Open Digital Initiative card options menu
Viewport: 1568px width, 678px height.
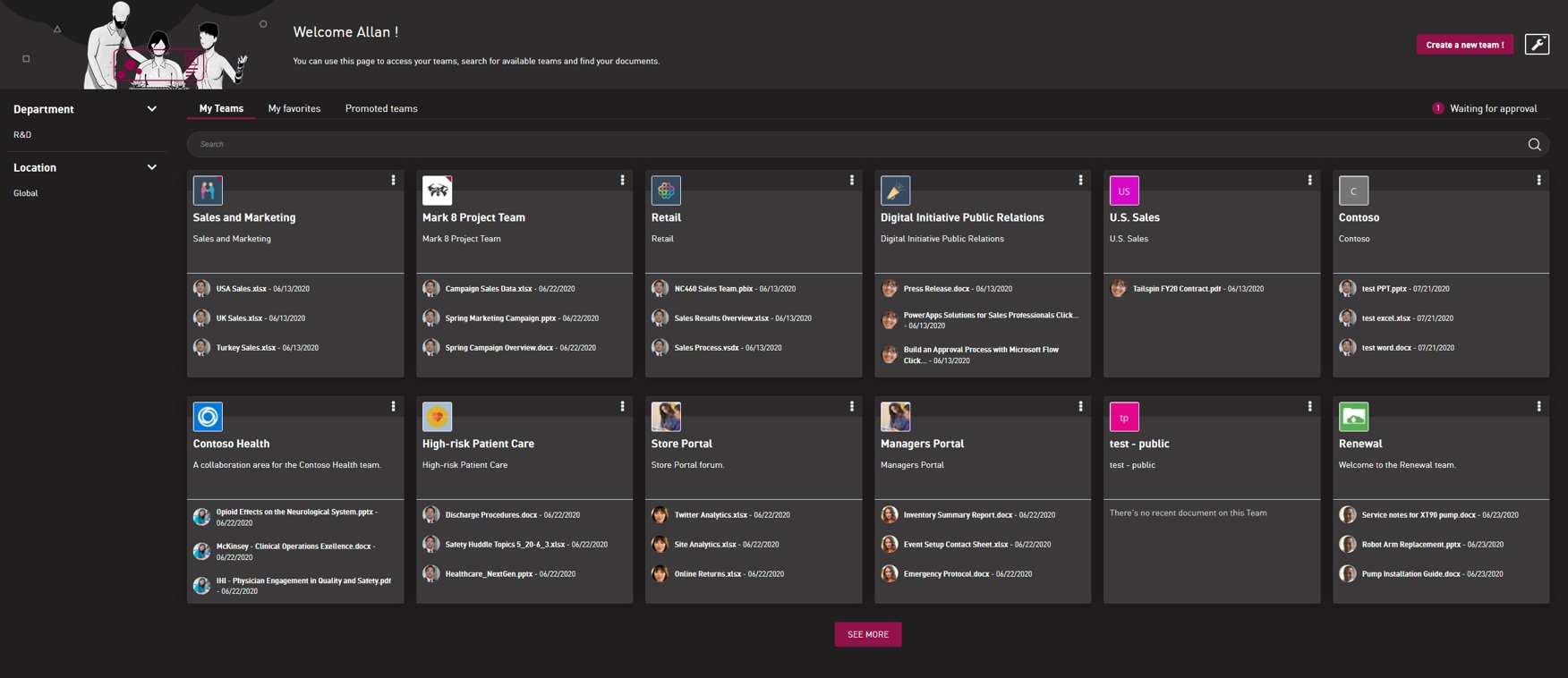pyautogui.click(x=1080, y=180)
